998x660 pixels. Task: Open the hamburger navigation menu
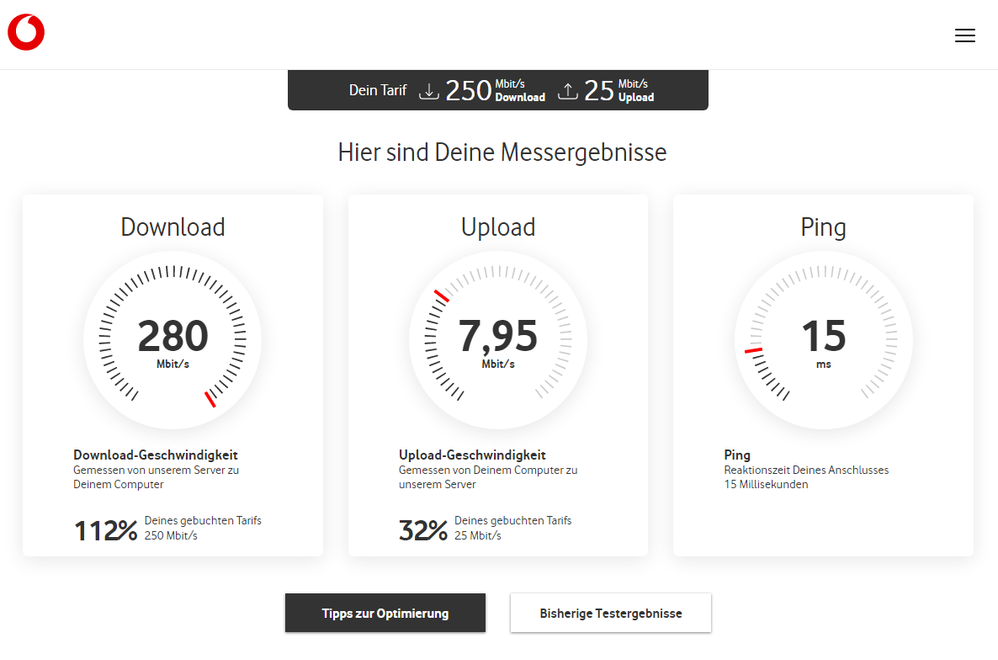pos(965,35)
